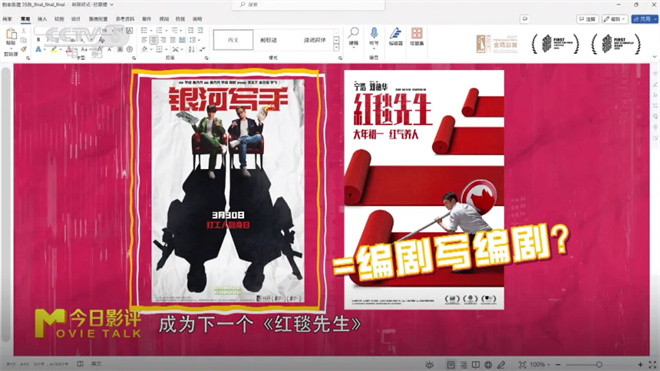Click the Paste clipboard icon
Viewport: 660px width, 371px height.
(11, 35)
